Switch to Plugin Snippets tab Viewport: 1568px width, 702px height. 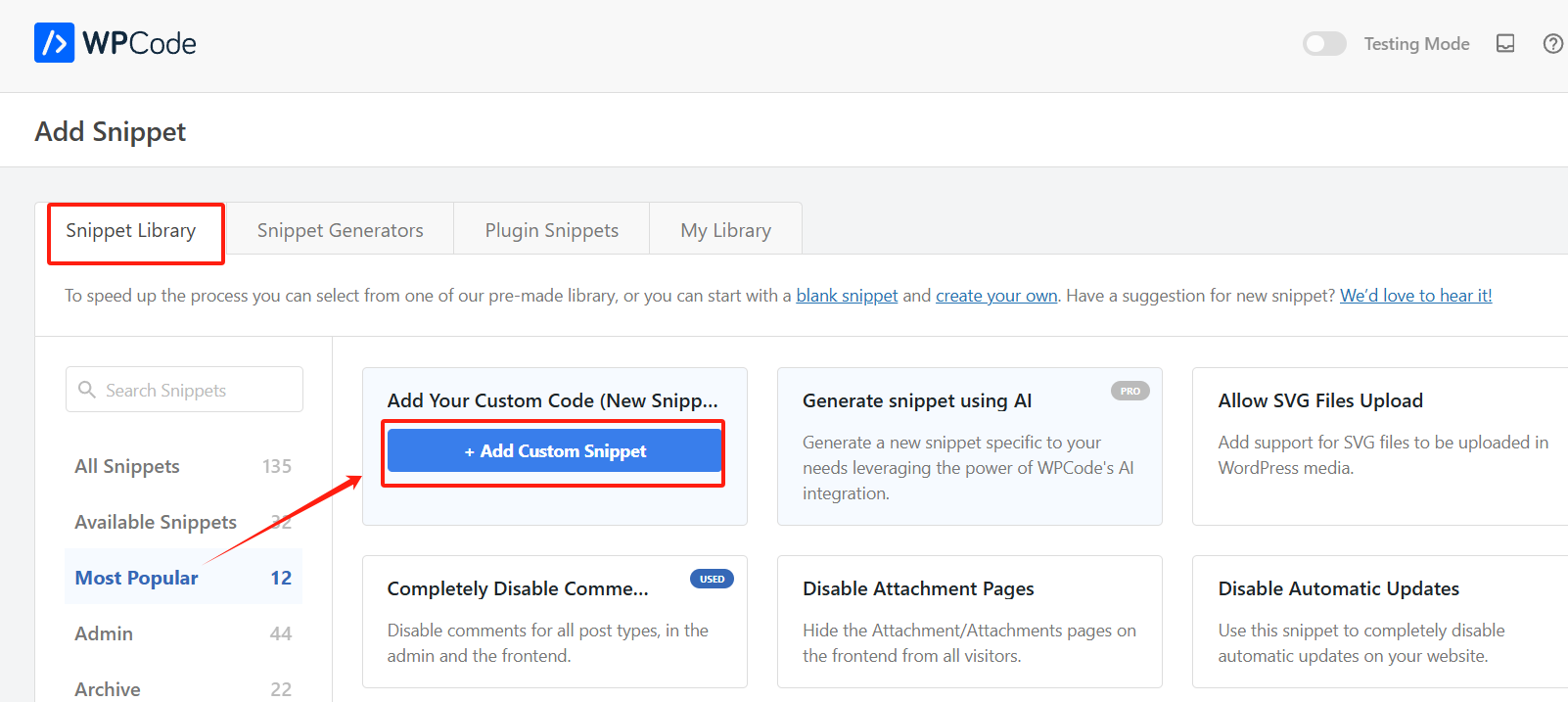click(x=551, y=231)
